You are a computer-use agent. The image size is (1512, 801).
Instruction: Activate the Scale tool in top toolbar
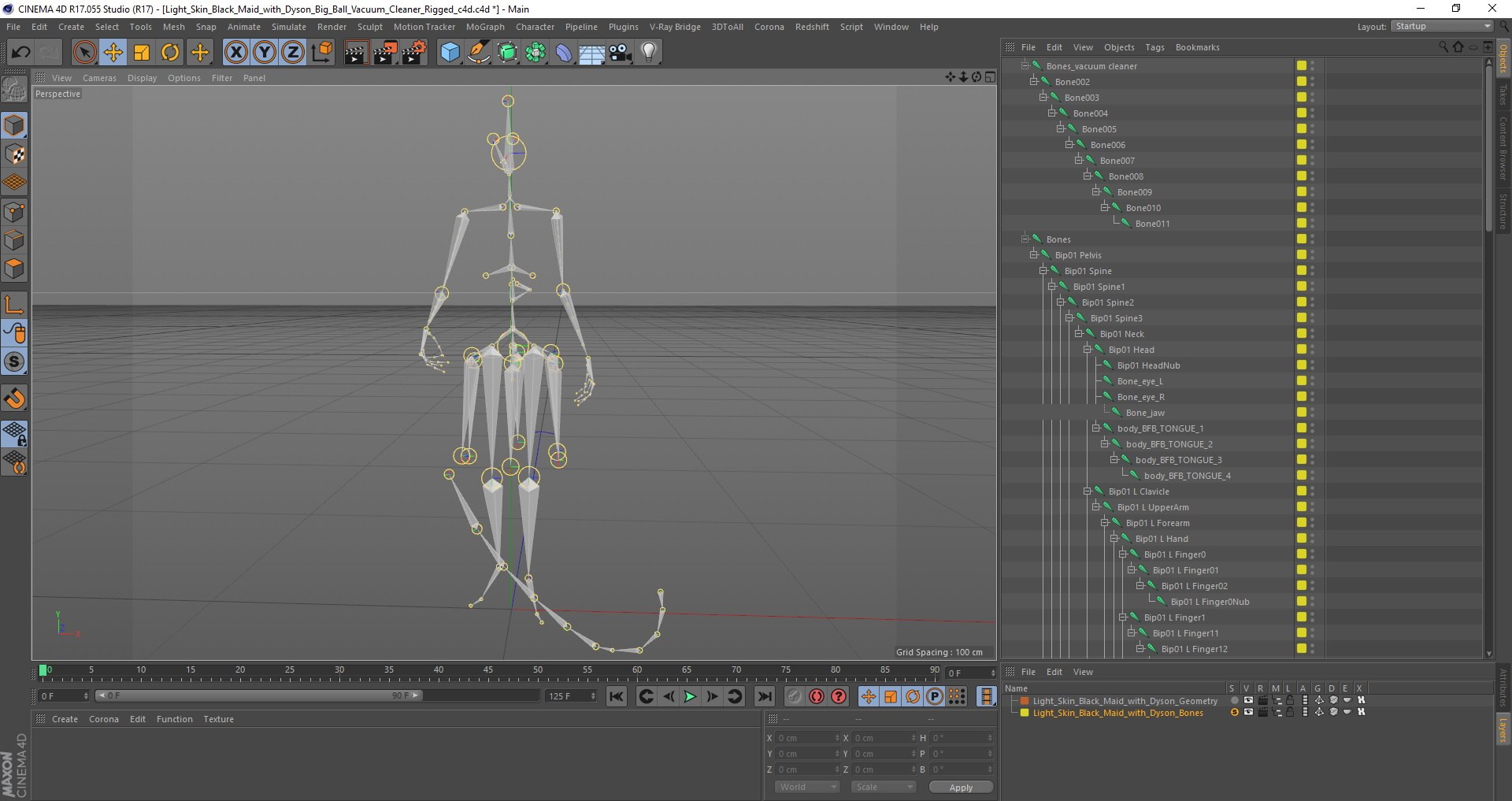click(x=142, y=53)
